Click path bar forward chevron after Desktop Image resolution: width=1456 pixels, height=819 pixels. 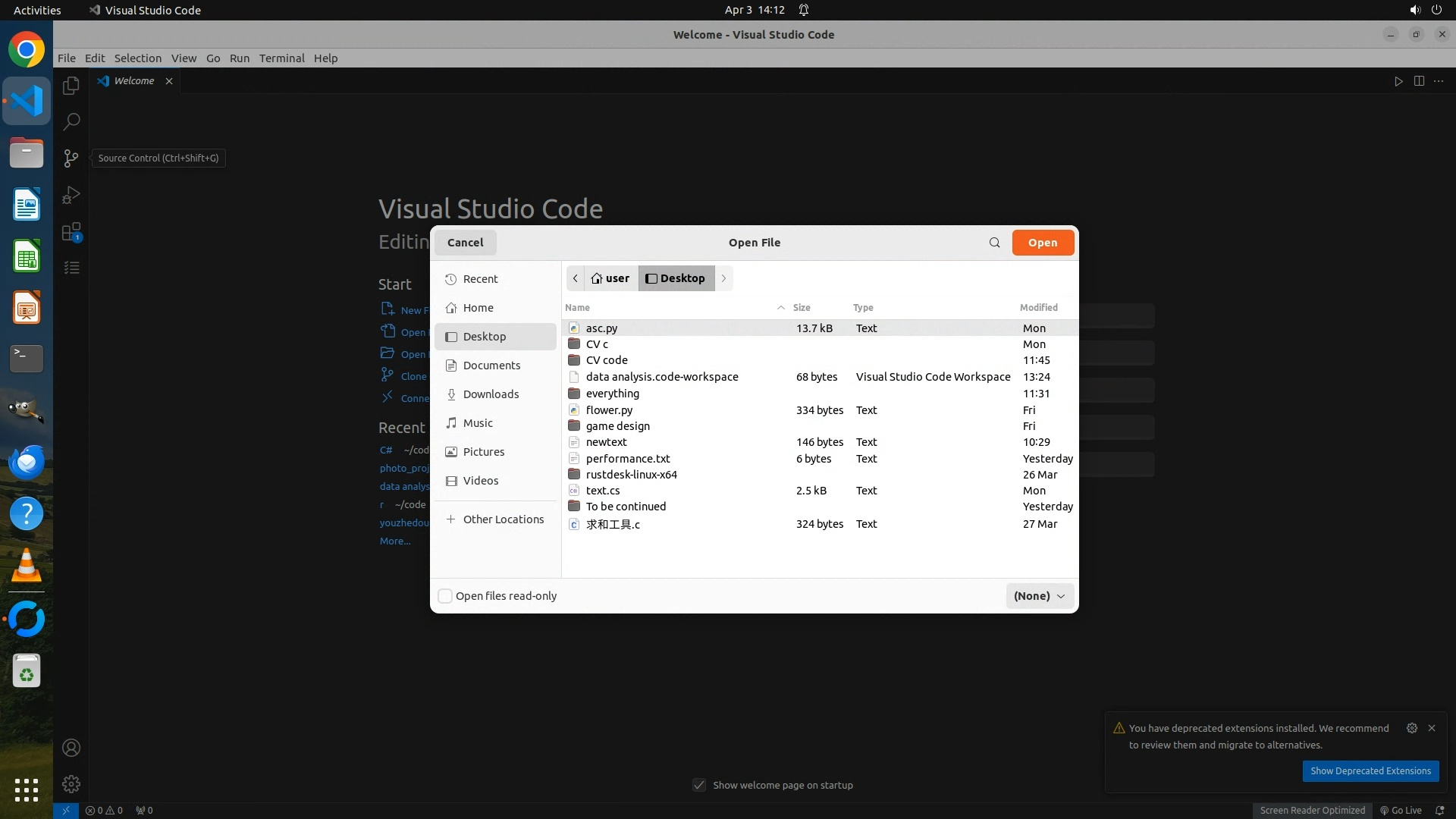point(723,278)
